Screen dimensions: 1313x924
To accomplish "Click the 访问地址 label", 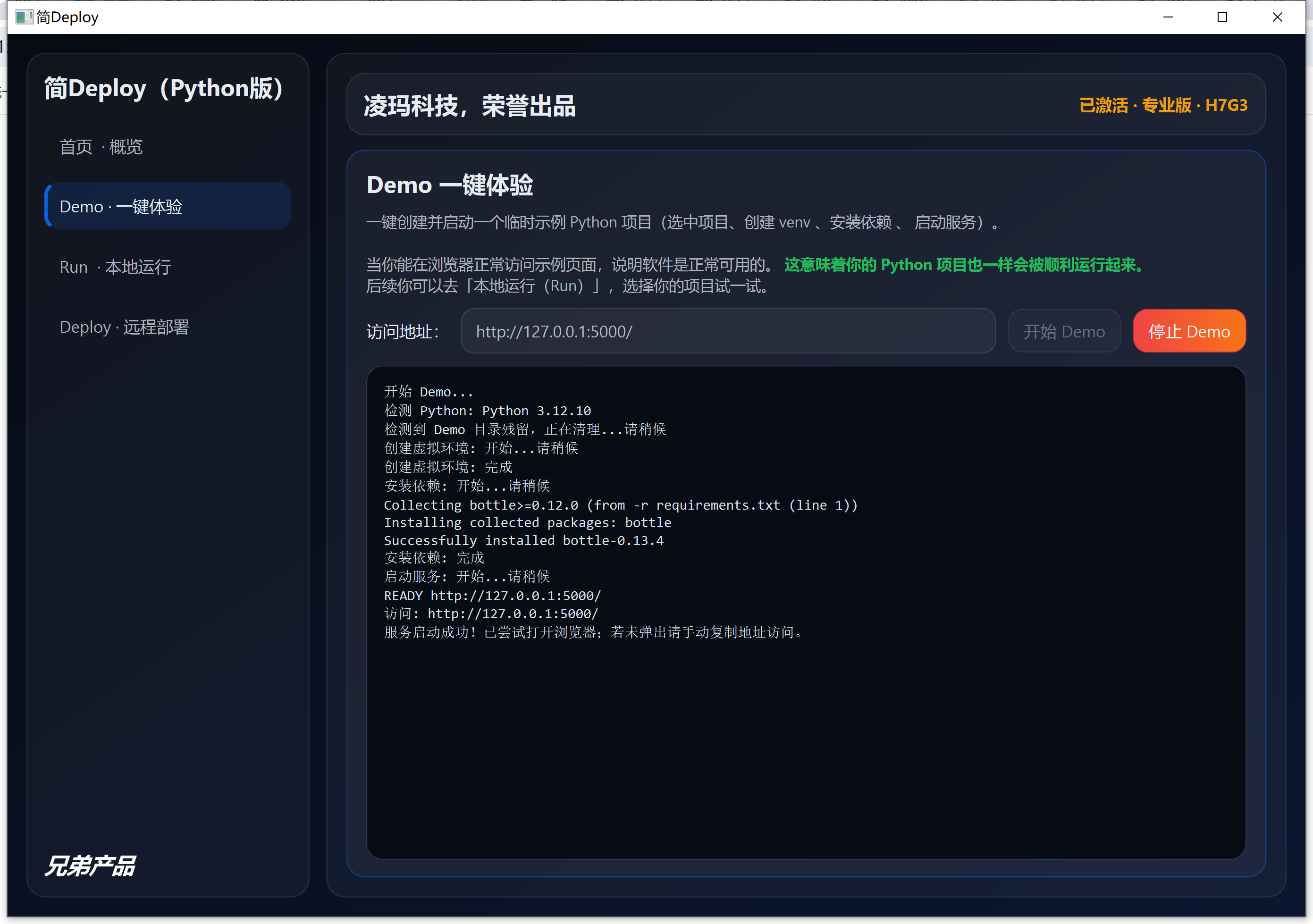I will [402, 331].
